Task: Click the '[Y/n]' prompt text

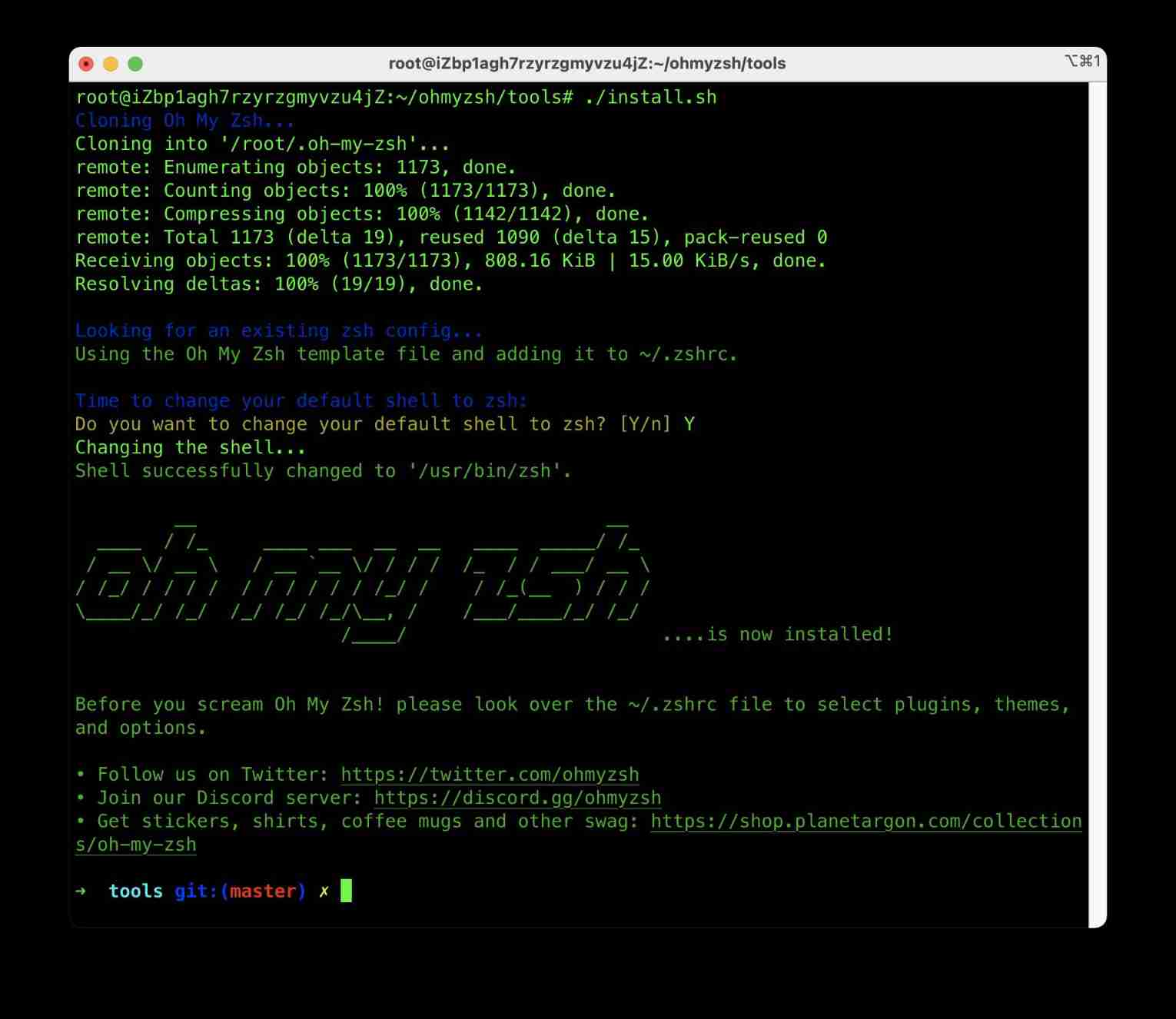Action: [x=645, y=424]
